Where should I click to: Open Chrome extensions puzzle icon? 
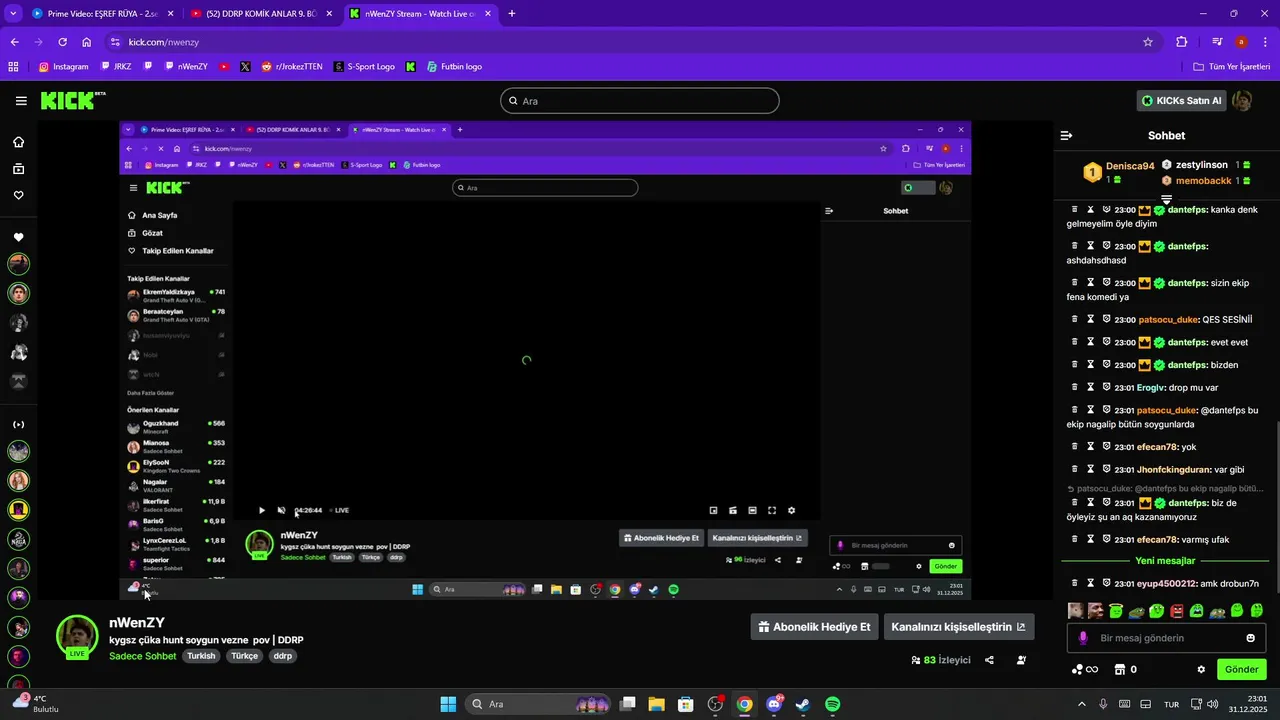tap(1182, 42)
